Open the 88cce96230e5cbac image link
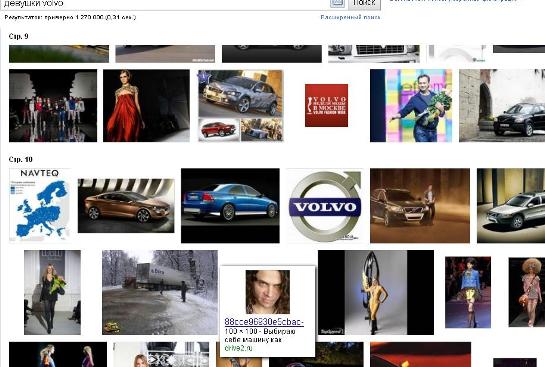 pyautogui.click(x=264, y=322)
